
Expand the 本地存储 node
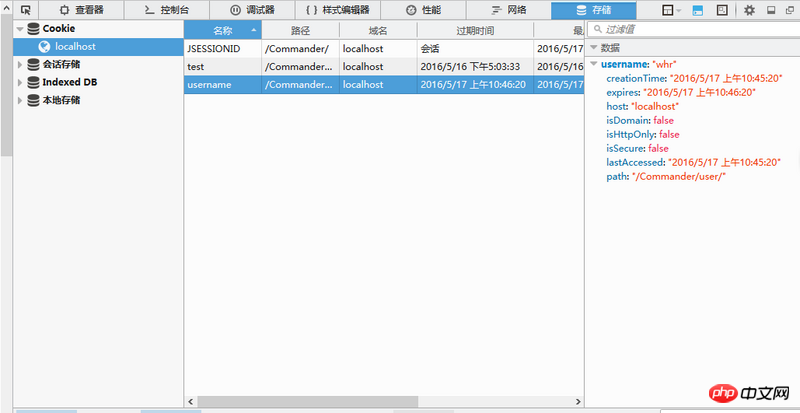[20, 101]
